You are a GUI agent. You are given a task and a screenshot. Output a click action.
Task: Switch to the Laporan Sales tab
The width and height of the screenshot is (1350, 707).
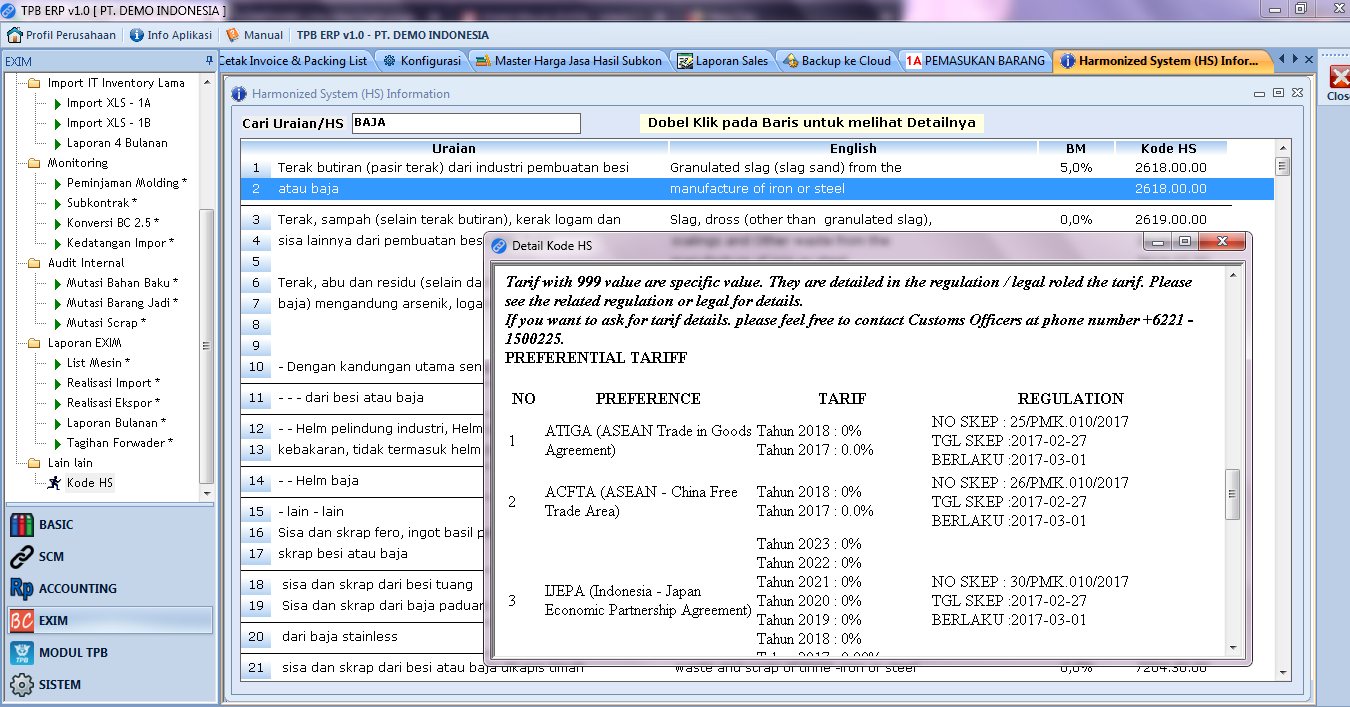tap(723, 61)
